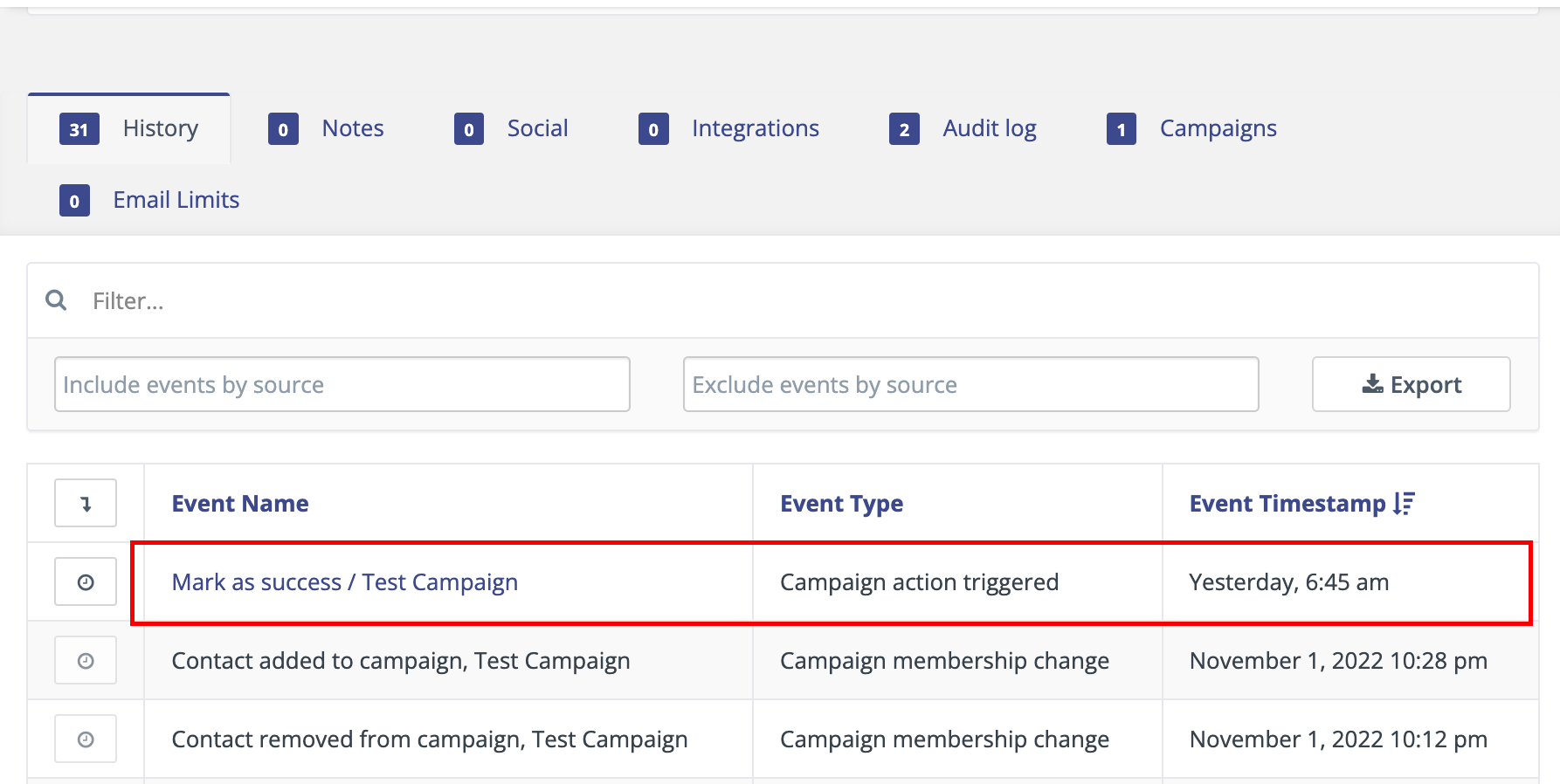
Task: Sort the table by Event Name
Action: 240,504
